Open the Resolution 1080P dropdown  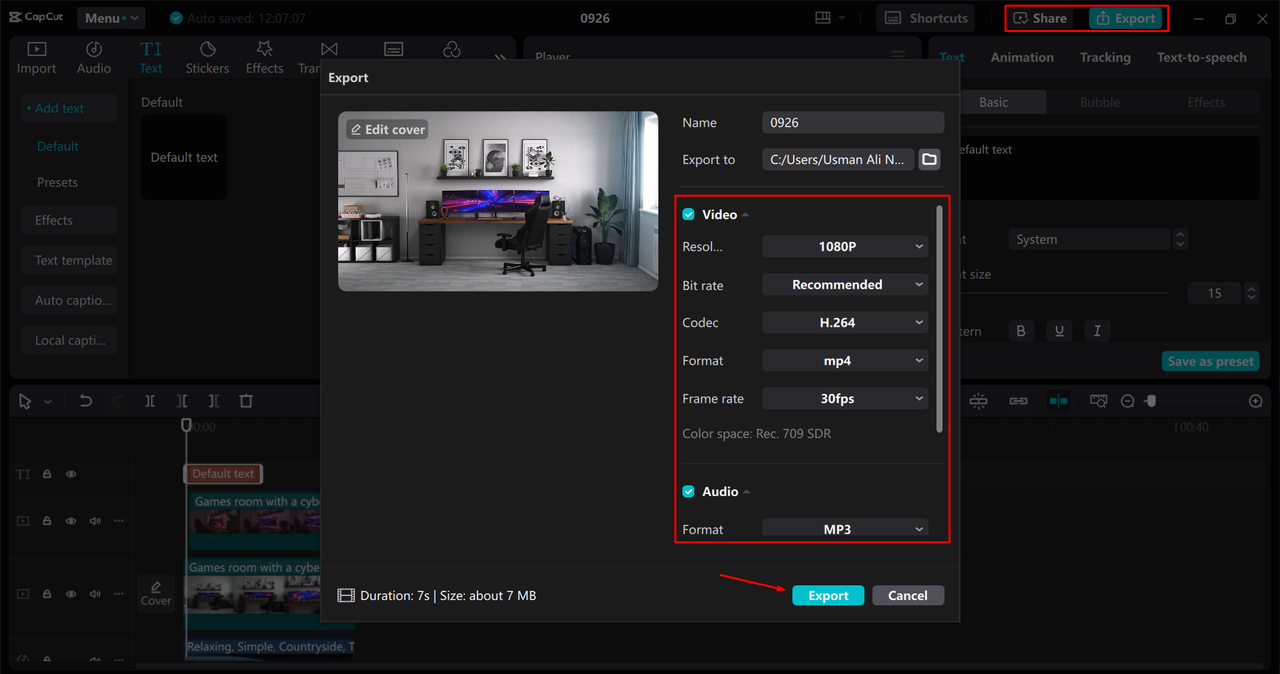pos(845,246)
